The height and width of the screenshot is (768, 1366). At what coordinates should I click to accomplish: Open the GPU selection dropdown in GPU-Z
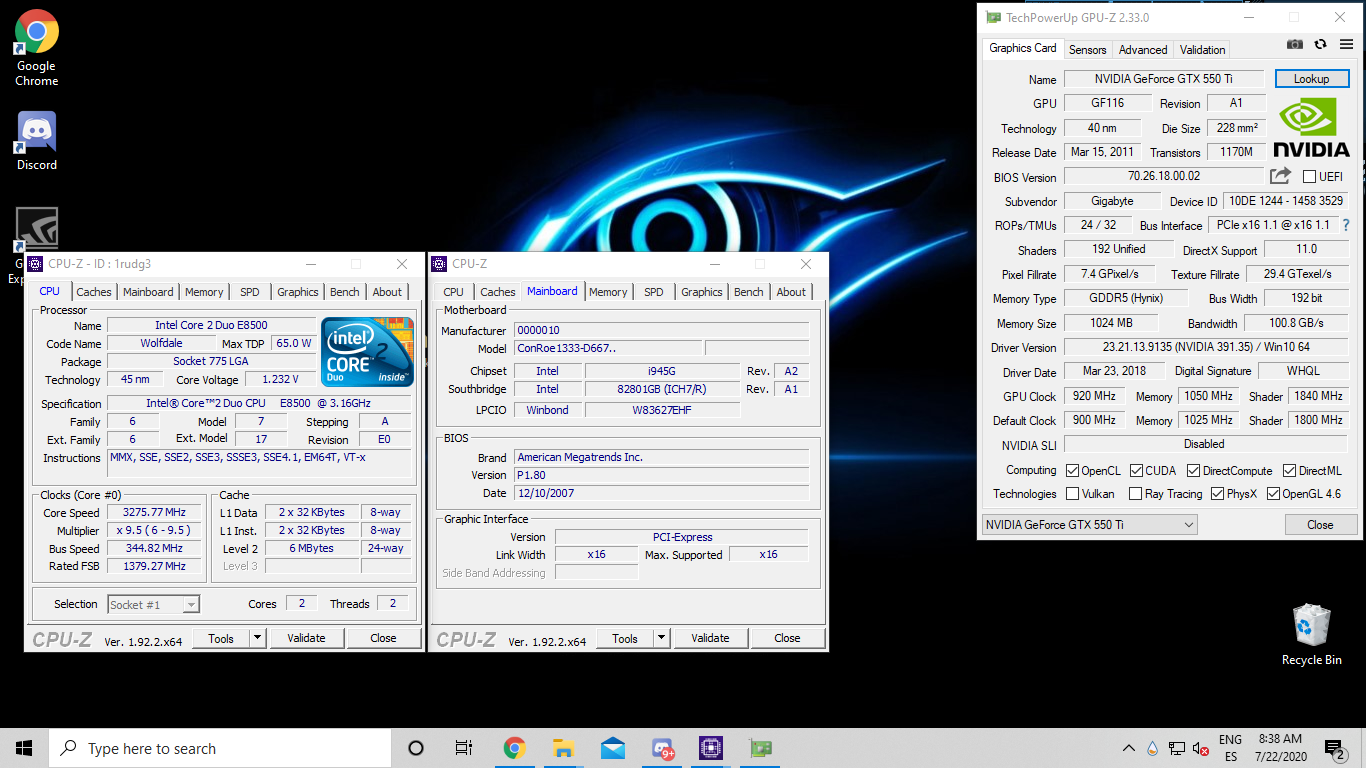click(x=1089, y=525)
